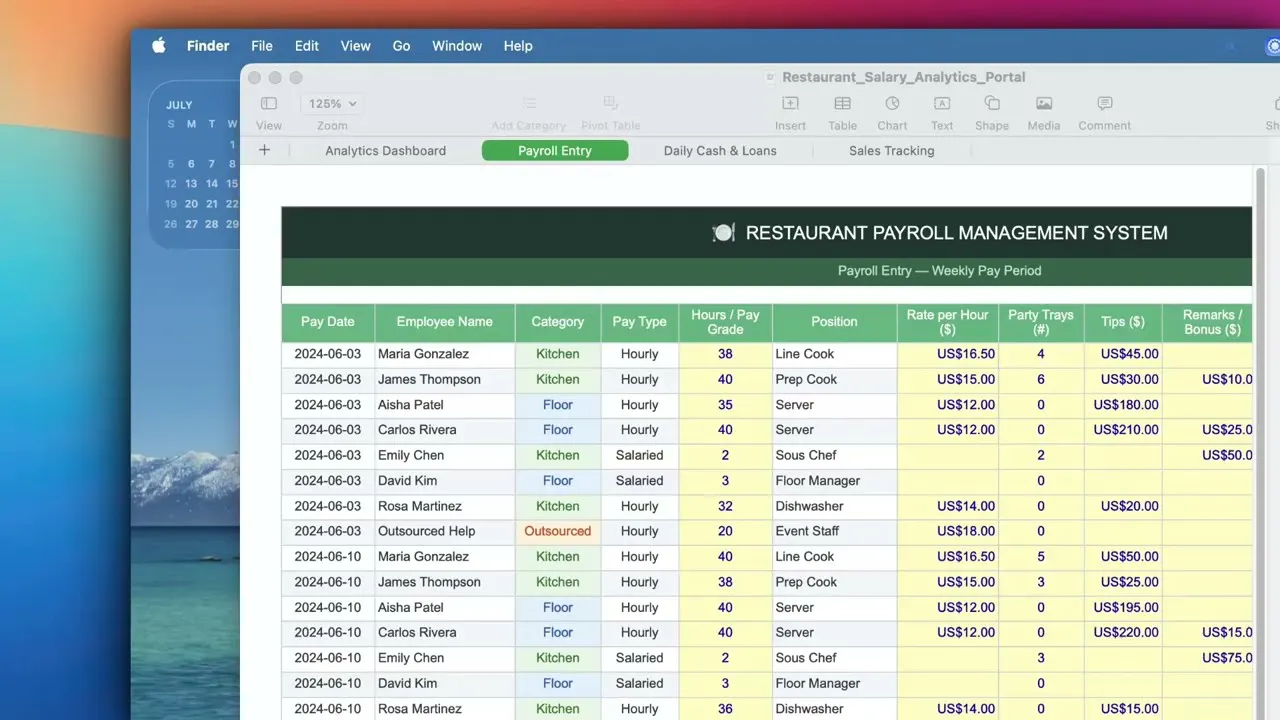1280x720 pixels.
Task: Click the Comment toolbar icon
Action: point(1105,103)
